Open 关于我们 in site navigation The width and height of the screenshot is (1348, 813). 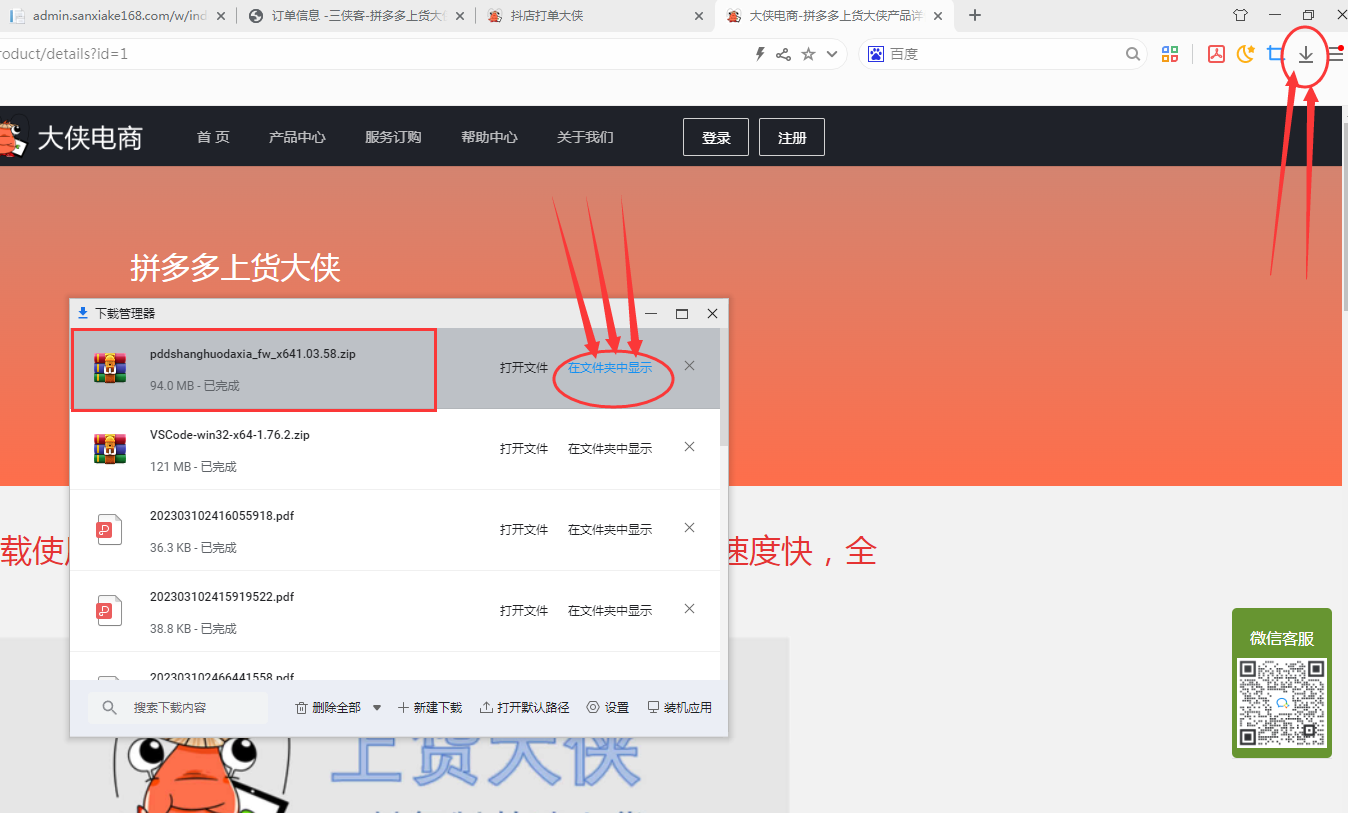pyautogui.click(x=585, y=137)
